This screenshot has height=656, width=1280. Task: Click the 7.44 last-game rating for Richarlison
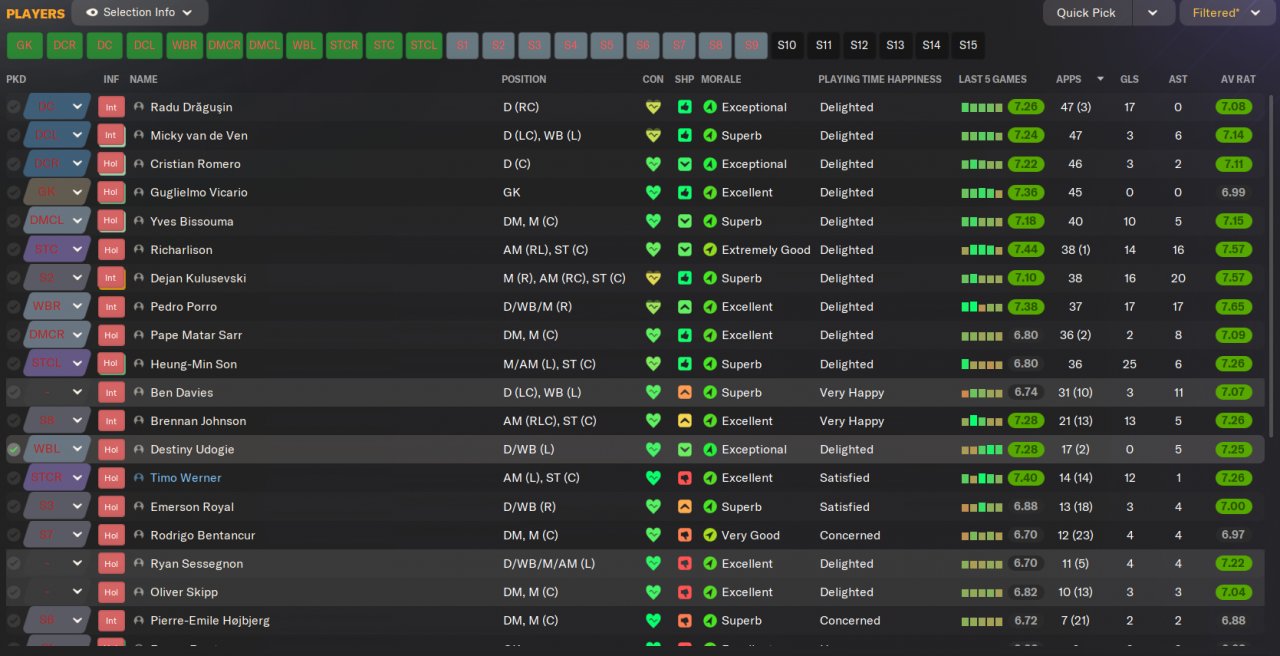pyautogui.click(x=1026, y=250)
